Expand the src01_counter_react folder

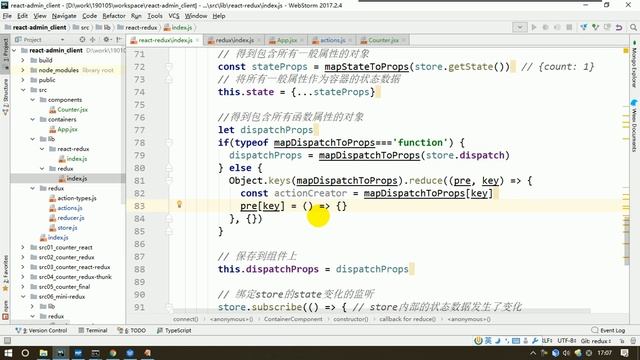23,247
